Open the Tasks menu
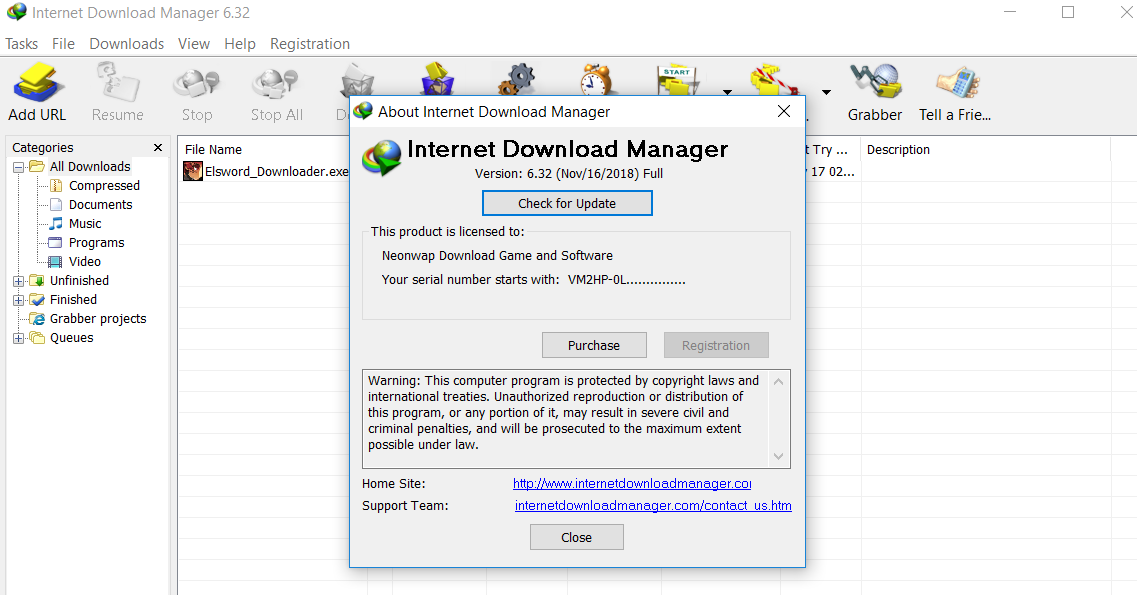1137x595 pixels. click(x=22, y=43)
